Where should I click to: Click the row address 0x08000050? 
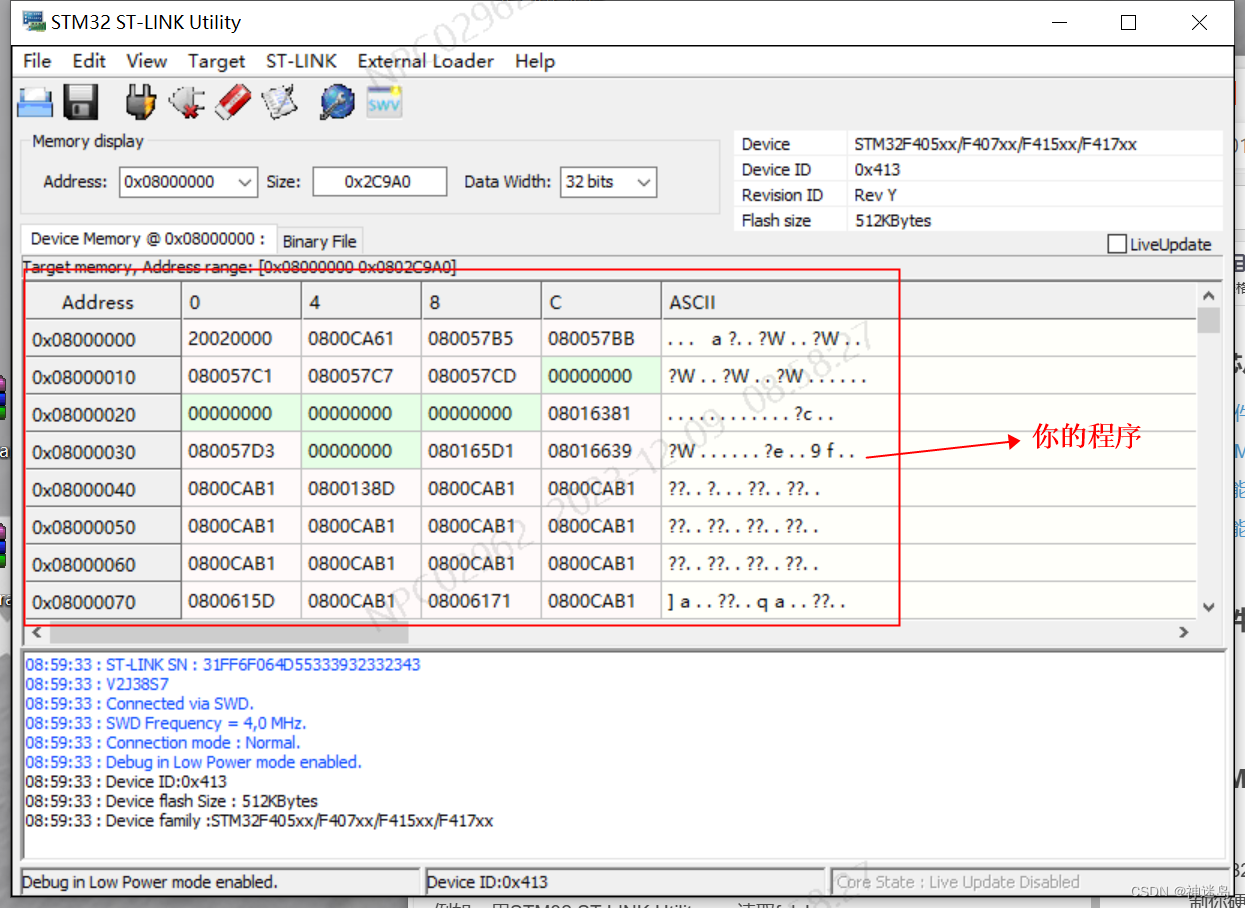click(x=103, y=526)
